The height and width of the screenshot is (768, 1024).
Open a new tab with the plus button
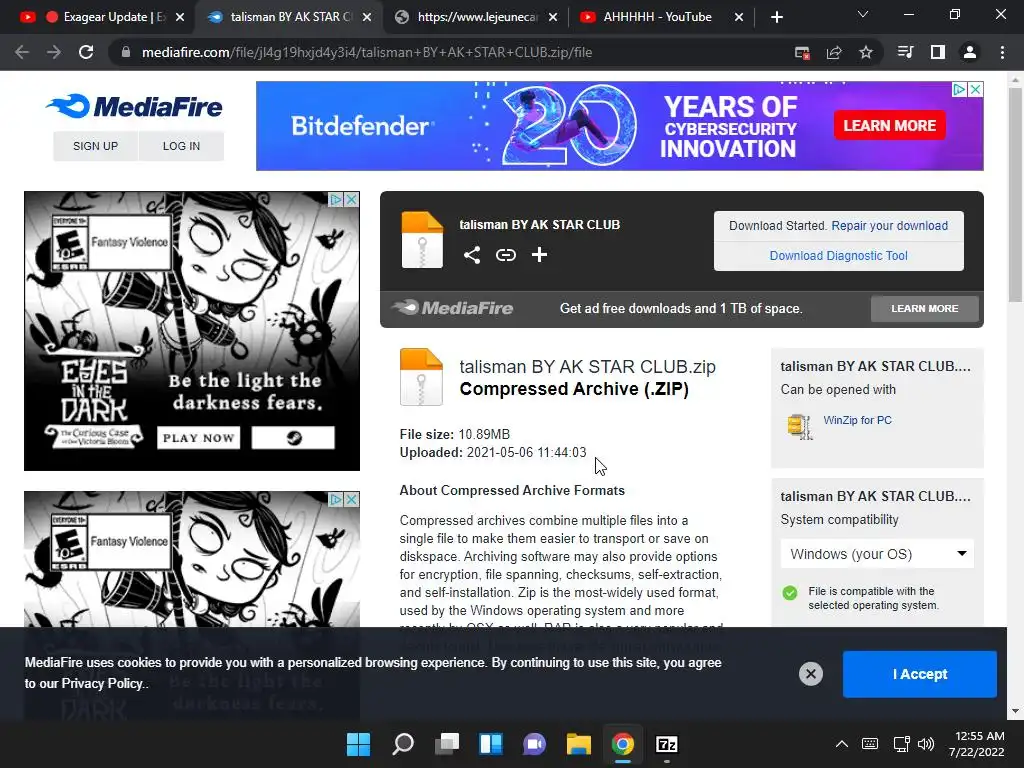click(776, 17)
